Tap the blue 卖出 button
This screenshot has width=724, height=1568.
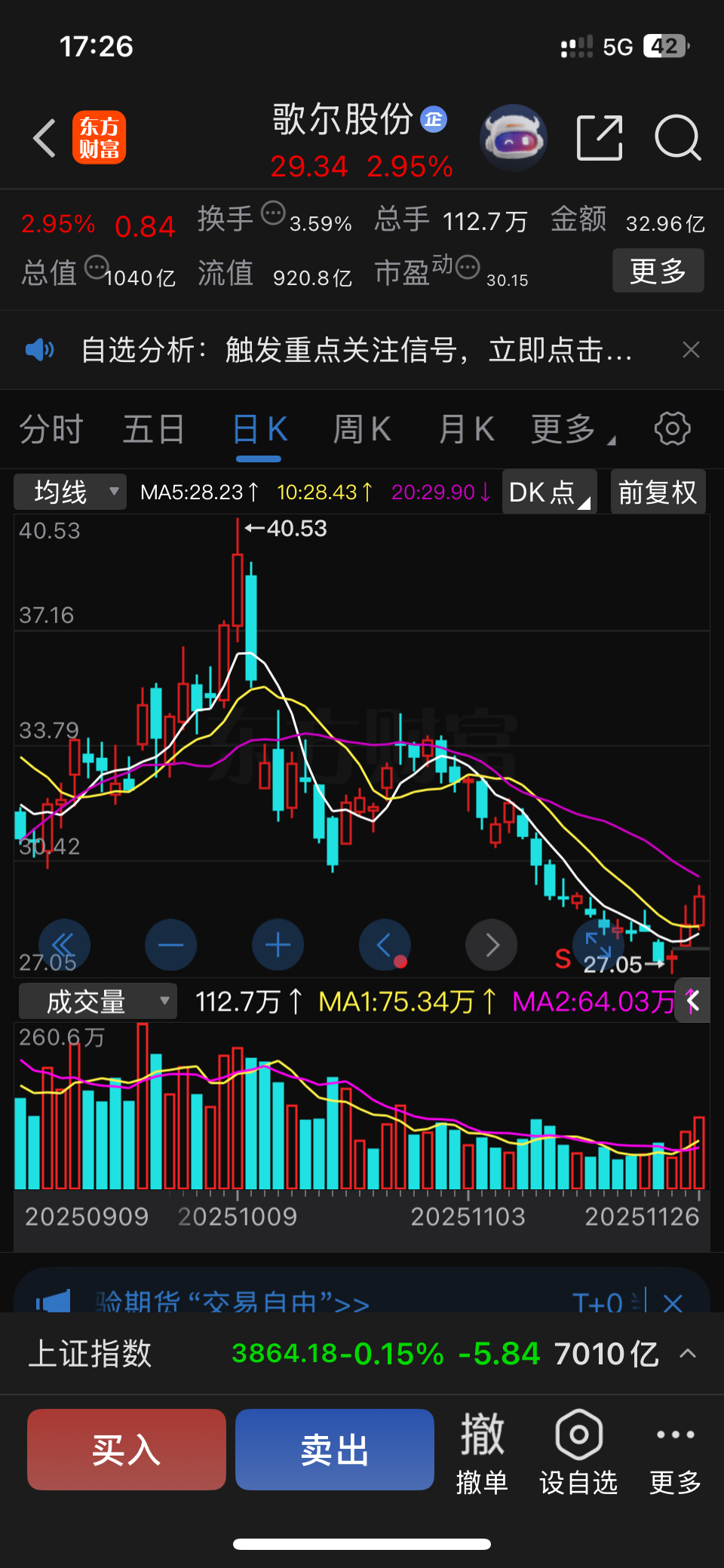click(x=335, y=1449)
